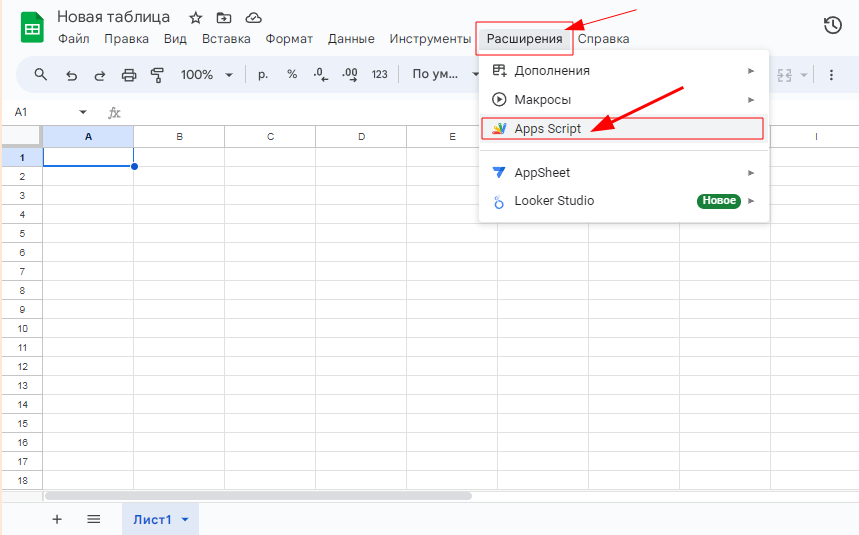Add a new sheet with plus button
The image size is (859, 535).
click(57, 519)
